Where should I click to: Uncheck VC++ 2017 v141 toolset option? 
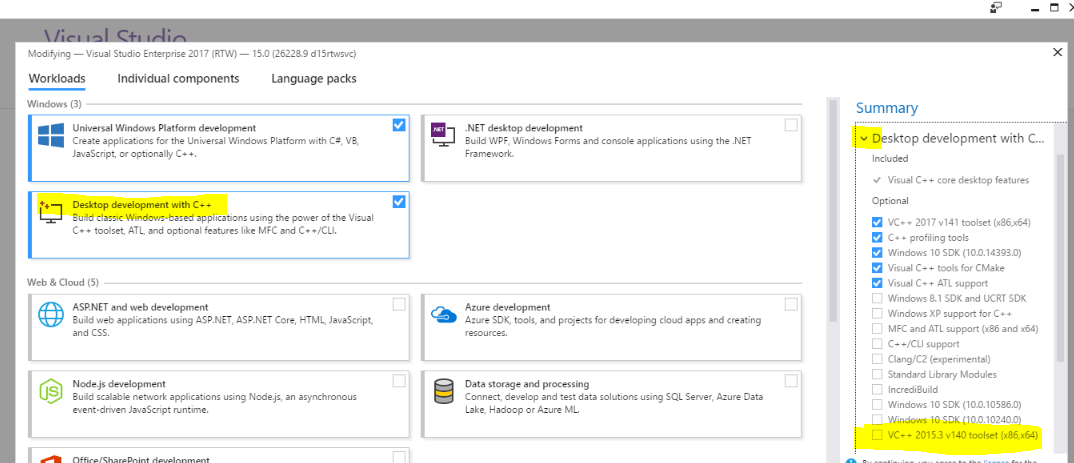pos(877,223)
